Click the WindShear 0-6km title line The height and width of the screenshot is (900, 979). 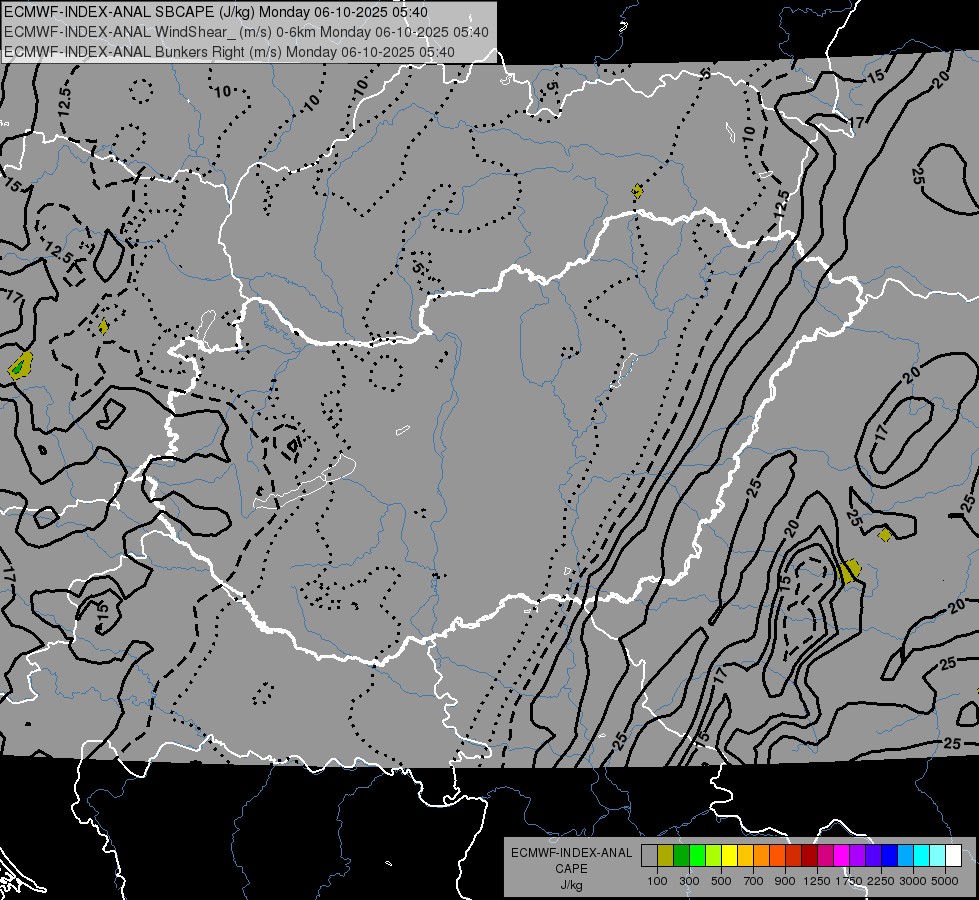pos(246,32)
